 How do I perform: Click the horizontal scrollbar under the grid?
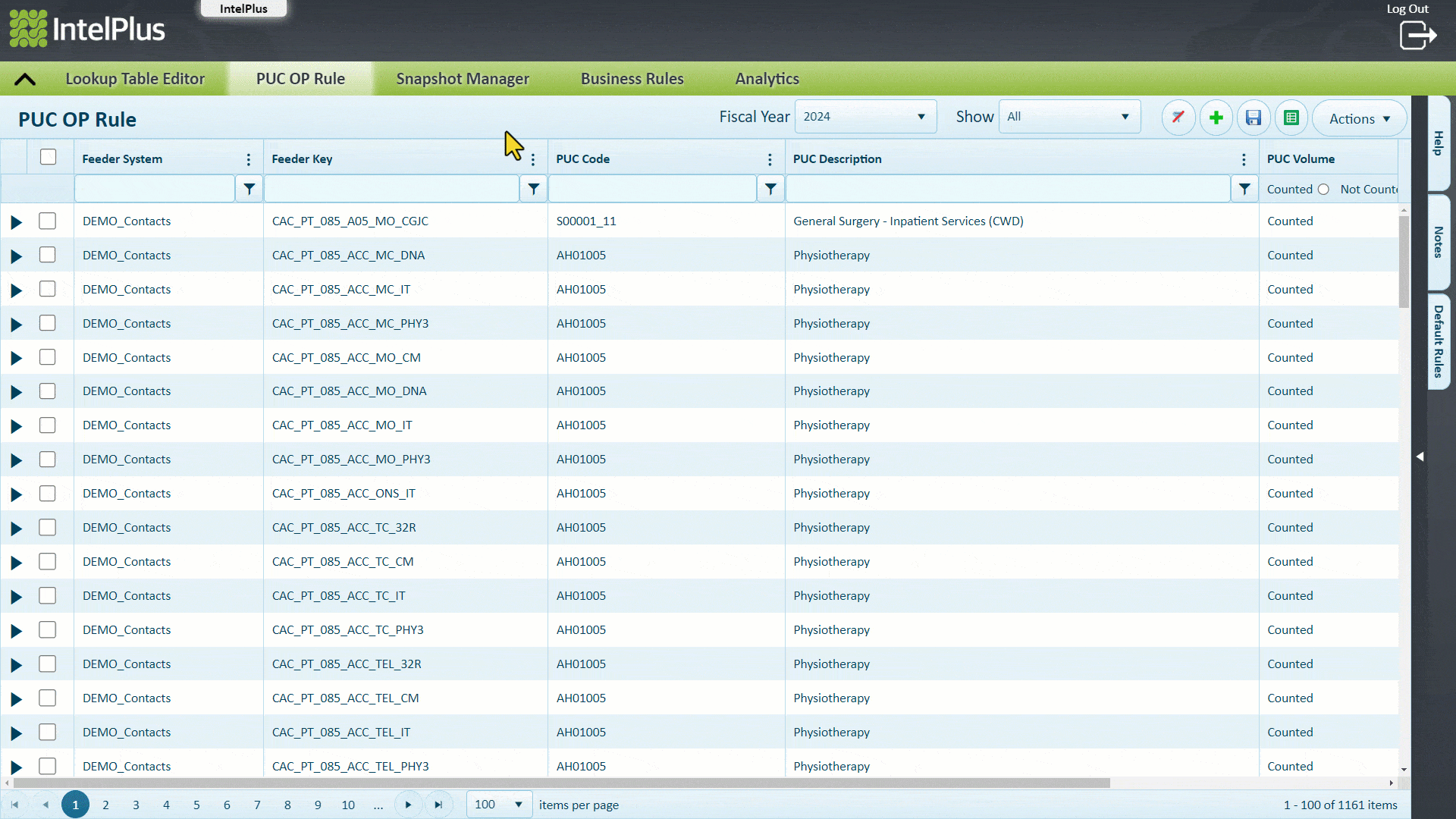(x=561, y=783)
